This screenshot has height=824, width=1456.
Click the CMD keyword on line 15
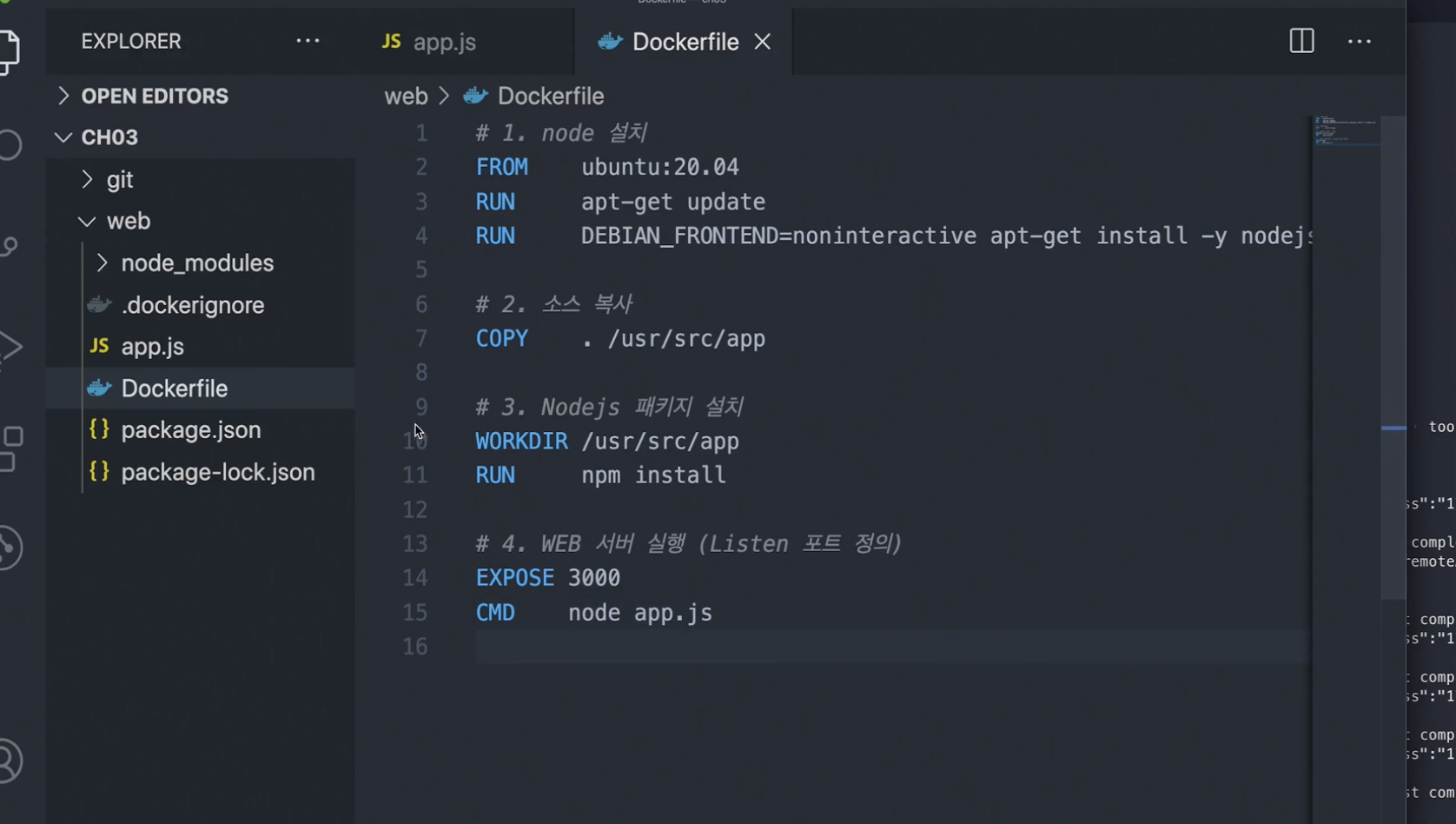(495, 613)
